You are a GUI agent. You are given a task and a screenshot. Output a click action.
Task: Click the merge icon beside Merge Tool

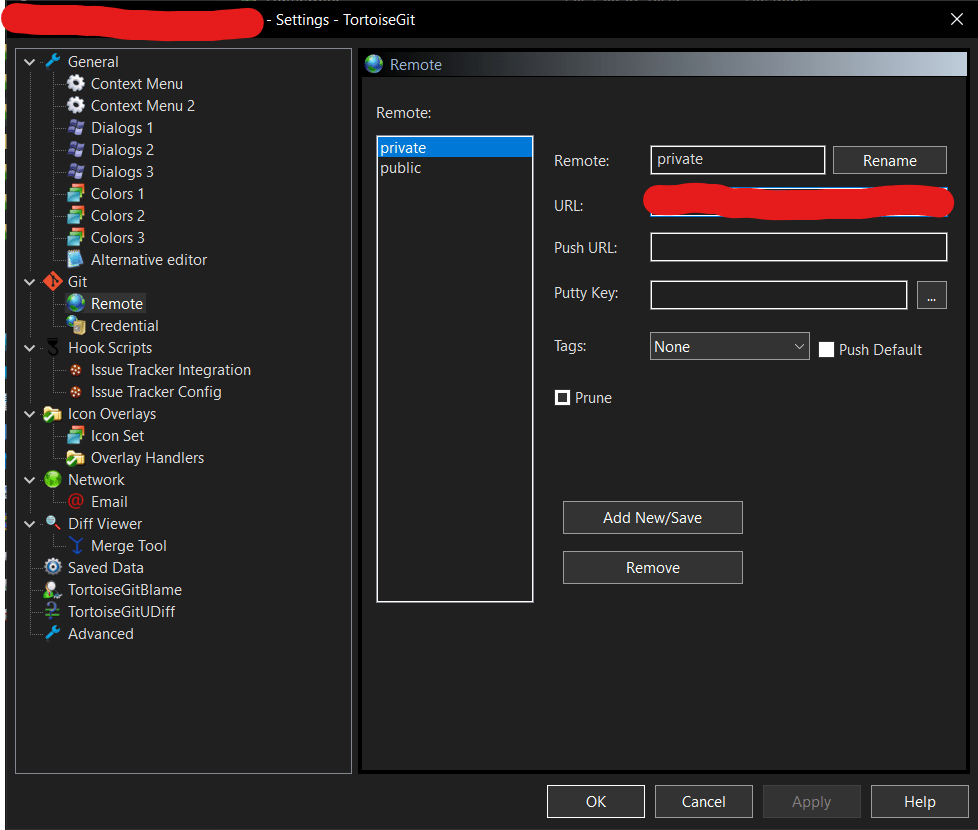[x=76, y=545]
